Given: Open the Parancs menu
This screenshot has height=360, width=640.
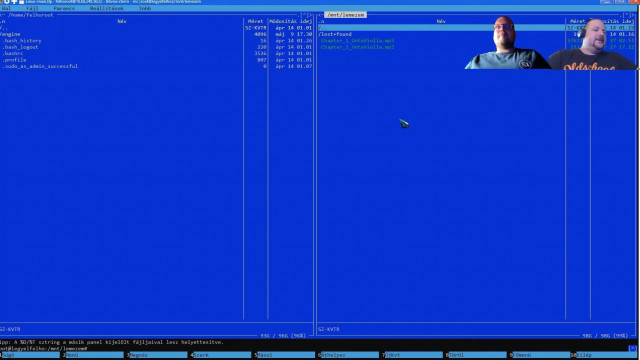Looking at the screenshot, I should coord(64,8).
